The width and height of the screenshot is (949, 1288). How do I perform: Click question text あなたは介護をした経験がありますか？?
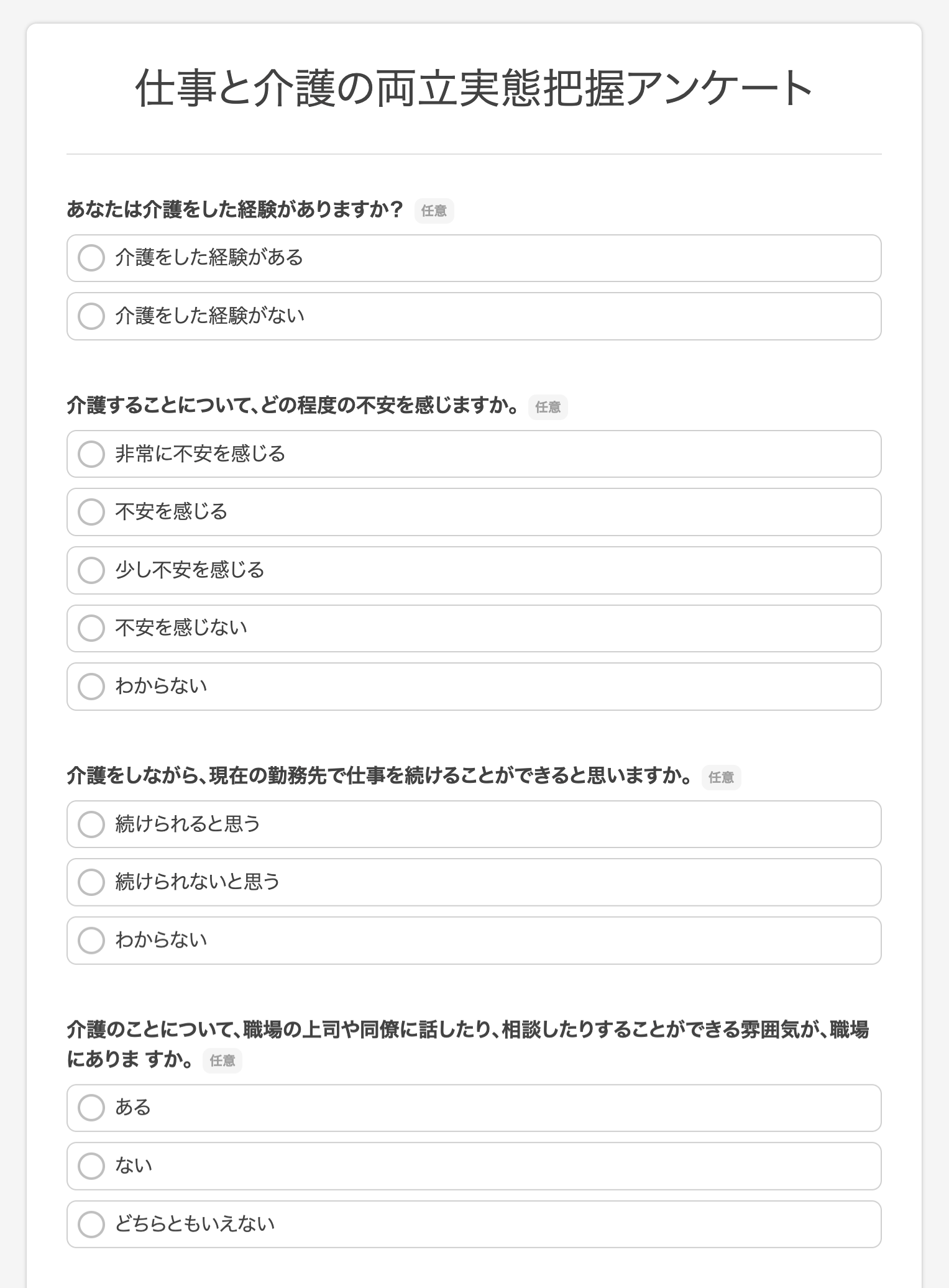click(x=236, y=210)
